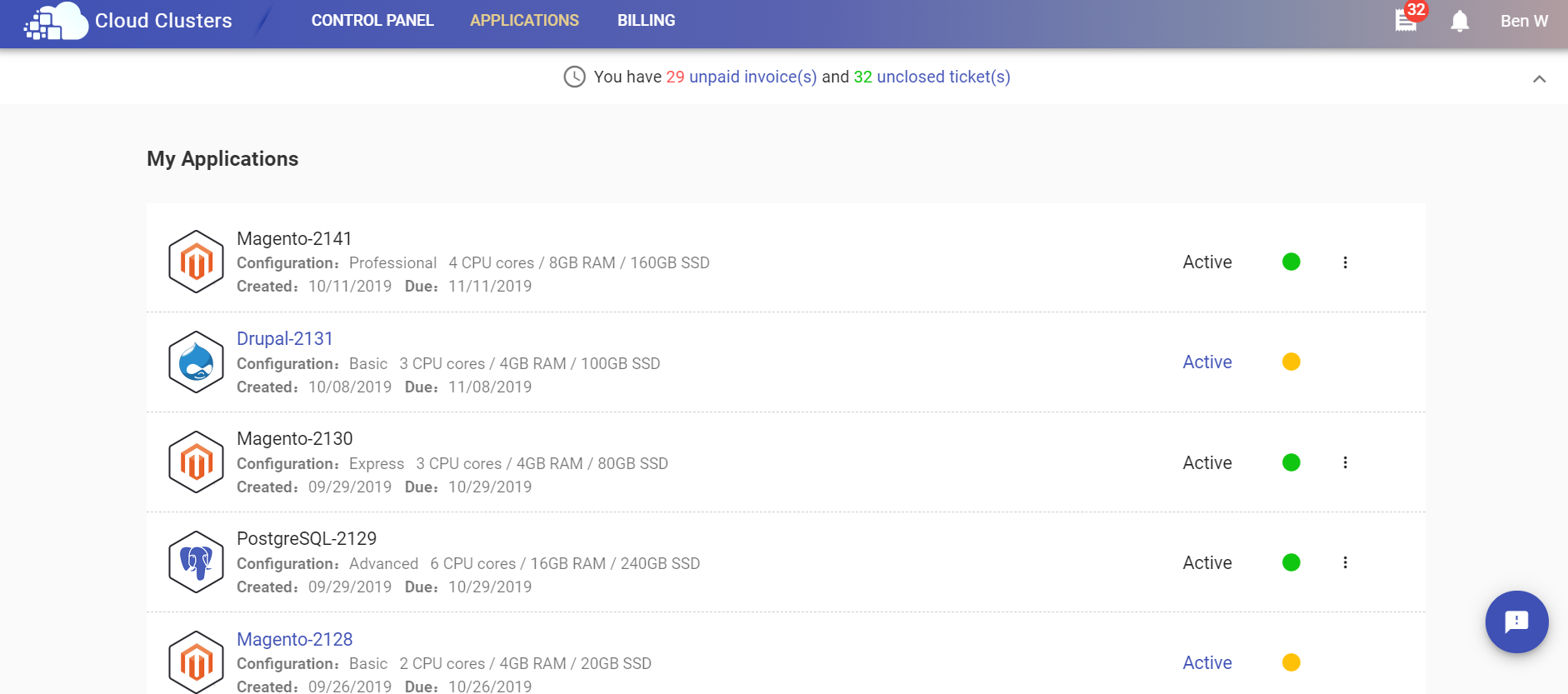Click the Cloud Clusters logo icon
Image resolution: width=1568 pixels, height=694 pixels.
point(56,21)
